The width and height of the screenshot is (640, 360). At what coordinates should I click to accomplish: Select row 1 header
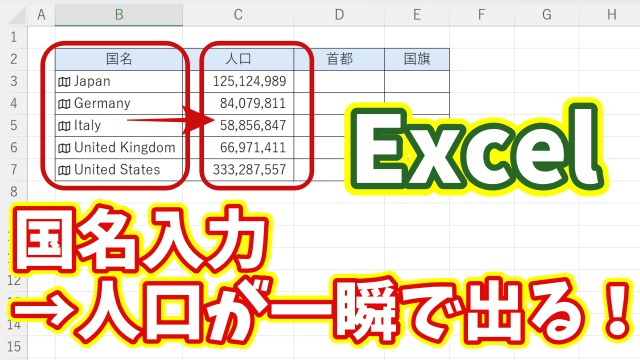(x=14, y=37)
